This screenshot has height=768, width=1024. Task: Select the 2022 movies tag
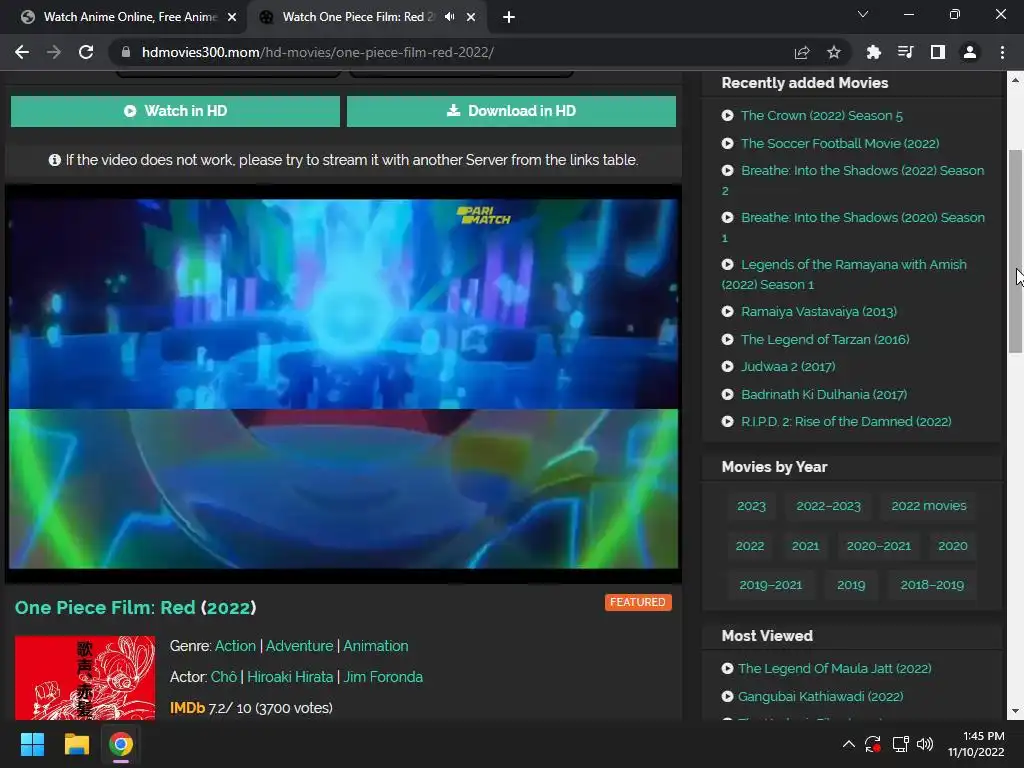pos(929,506)
